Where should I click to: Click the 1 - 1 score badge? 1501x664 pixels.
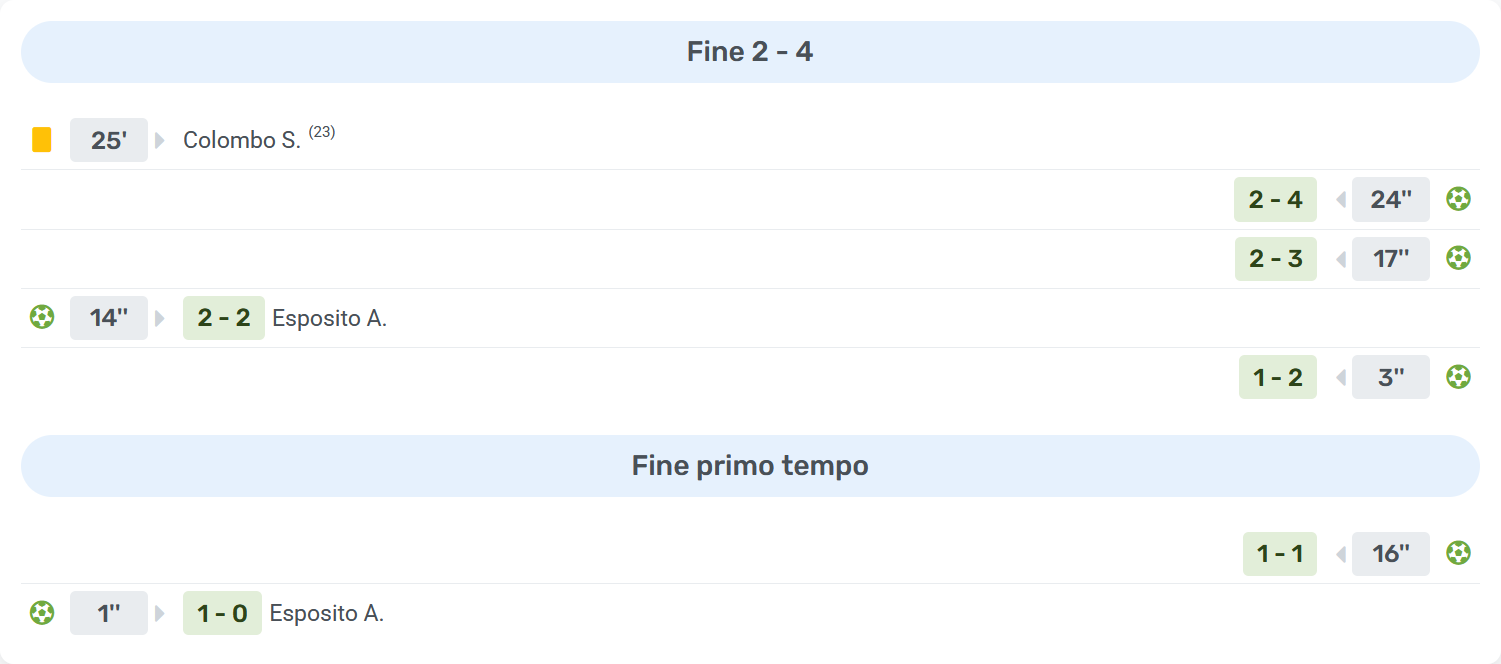pyautogui.click(x=1279, y=553)
